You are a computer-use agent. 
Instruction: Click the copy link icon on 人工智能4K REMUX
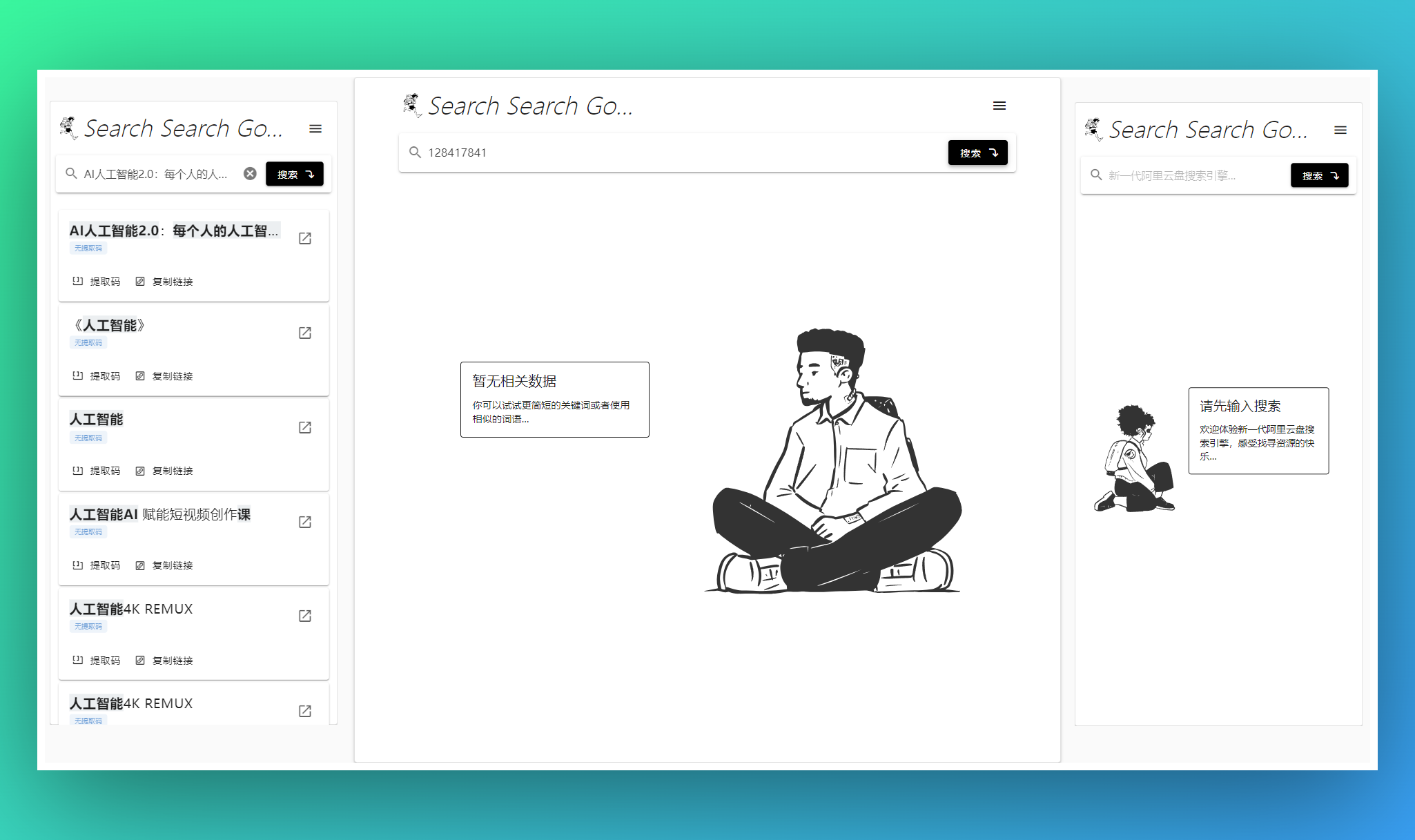tap(140, 661)
